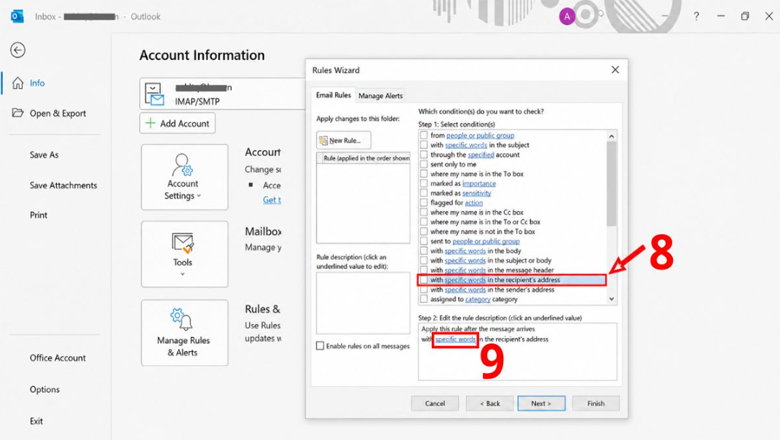Enable rules on all messages checkbox
Screen dimensions: 780x440
coord(320,346)
